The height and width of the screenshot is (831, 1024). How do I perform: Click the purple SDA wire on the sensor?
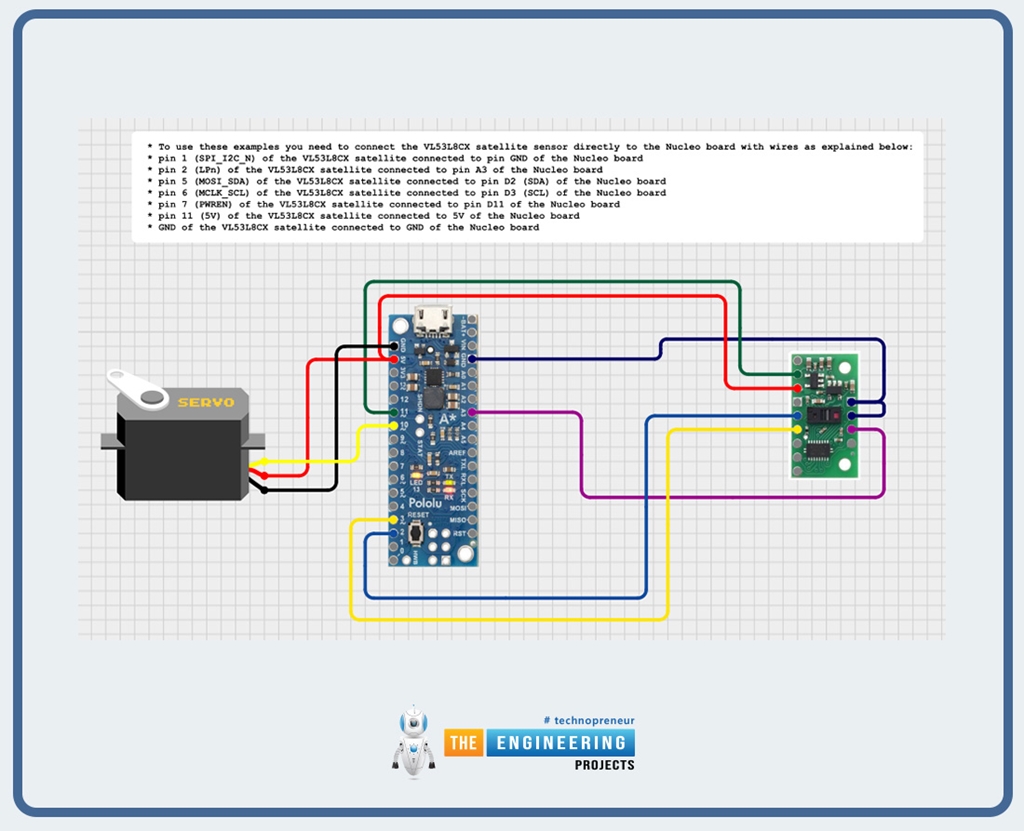pyautogui.click(x=851, y=429)
